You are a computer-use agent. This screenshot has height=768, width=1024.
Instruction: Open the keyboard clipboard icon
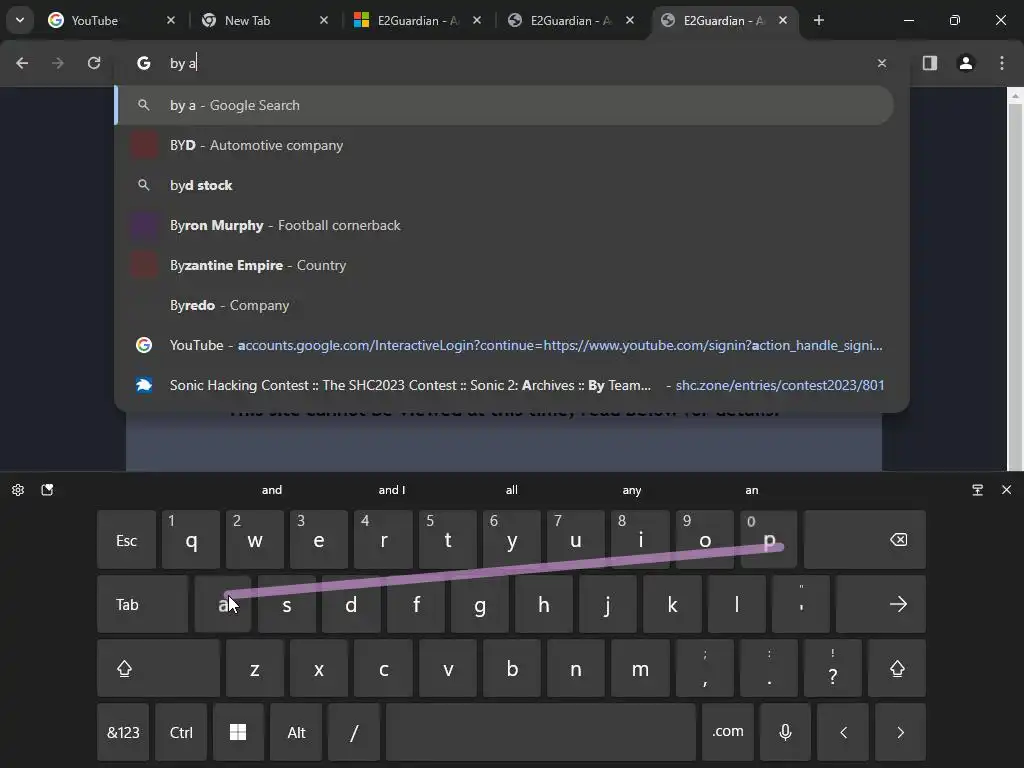(47, 490)
